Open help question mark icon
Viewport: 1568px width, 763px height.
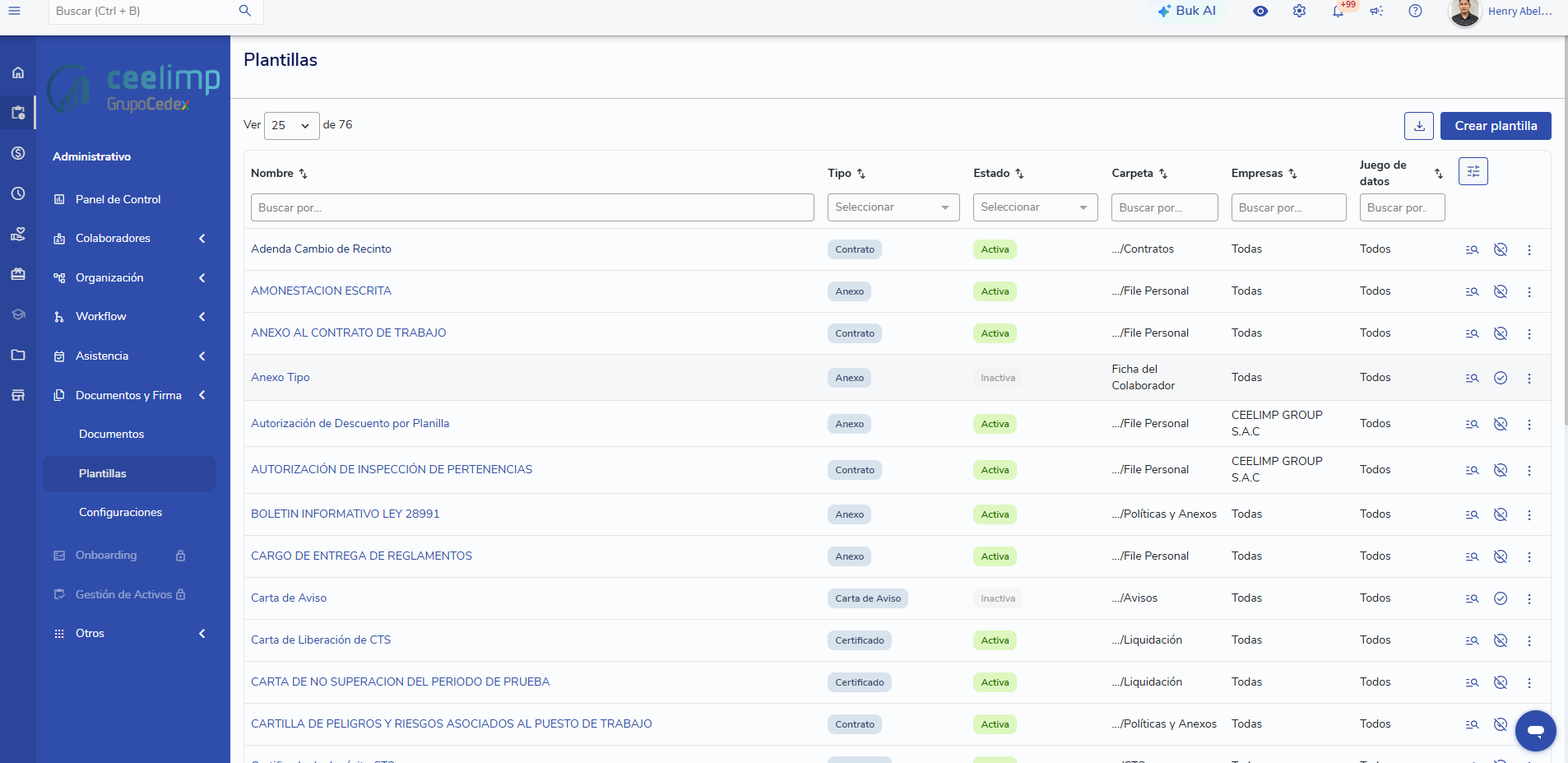pyautogui.click(x=1415, y=11)
